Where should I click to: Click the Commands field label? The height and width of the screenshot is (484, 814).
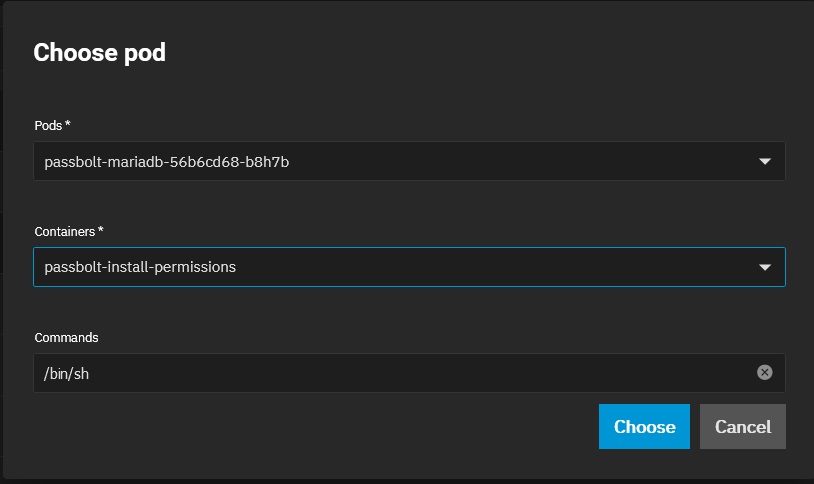tap(66, 338)
